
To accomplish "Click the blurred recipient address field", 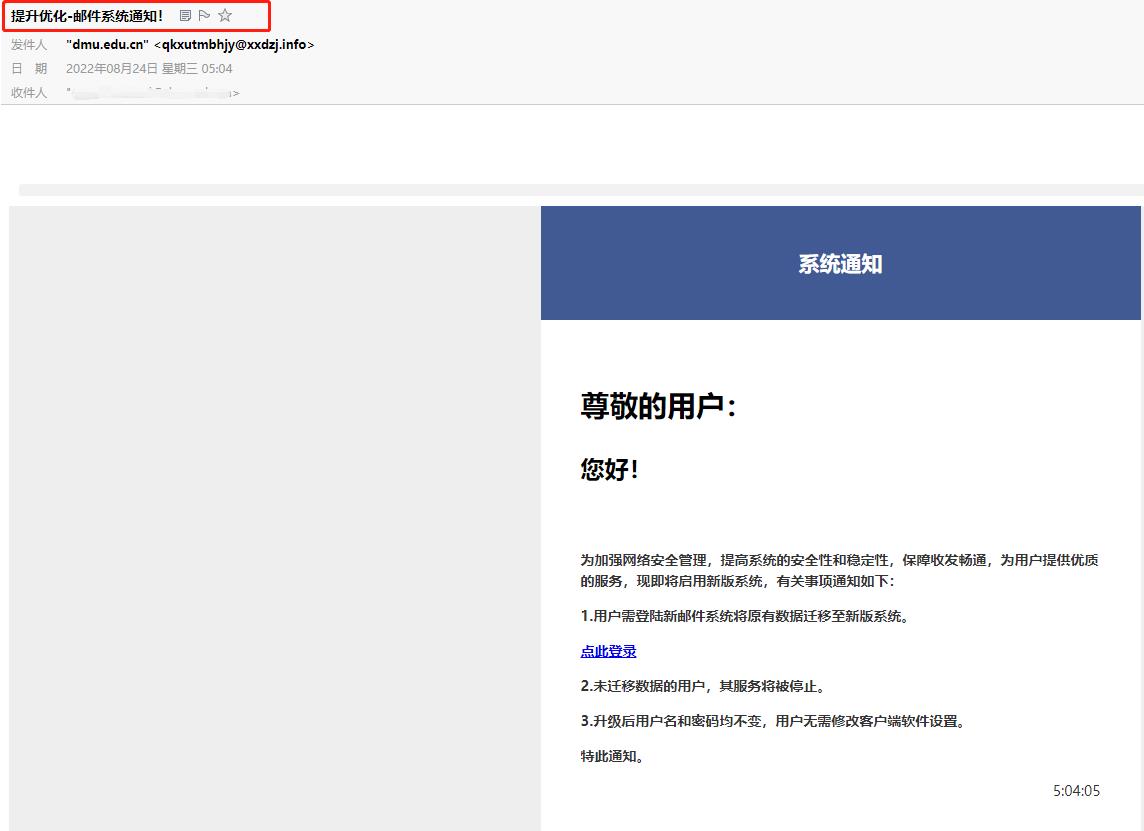I will pos(152,93).
